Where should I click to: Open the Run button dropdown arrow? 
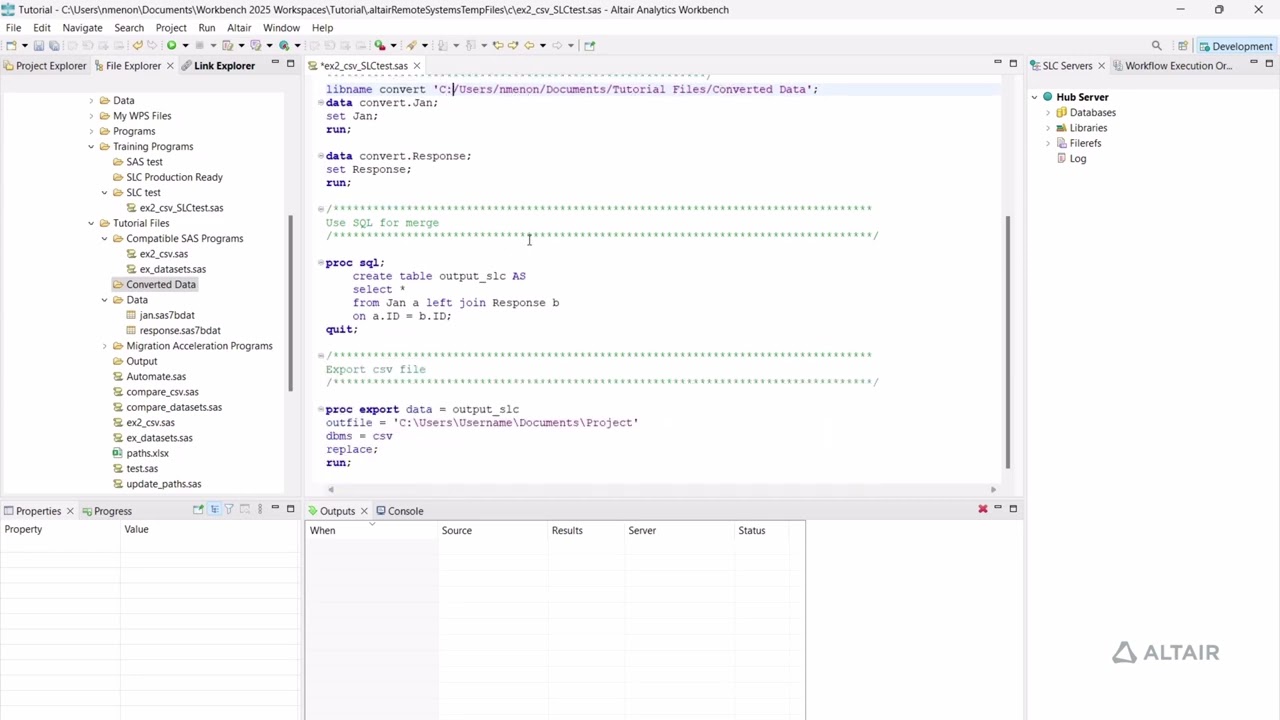point(185,45)
